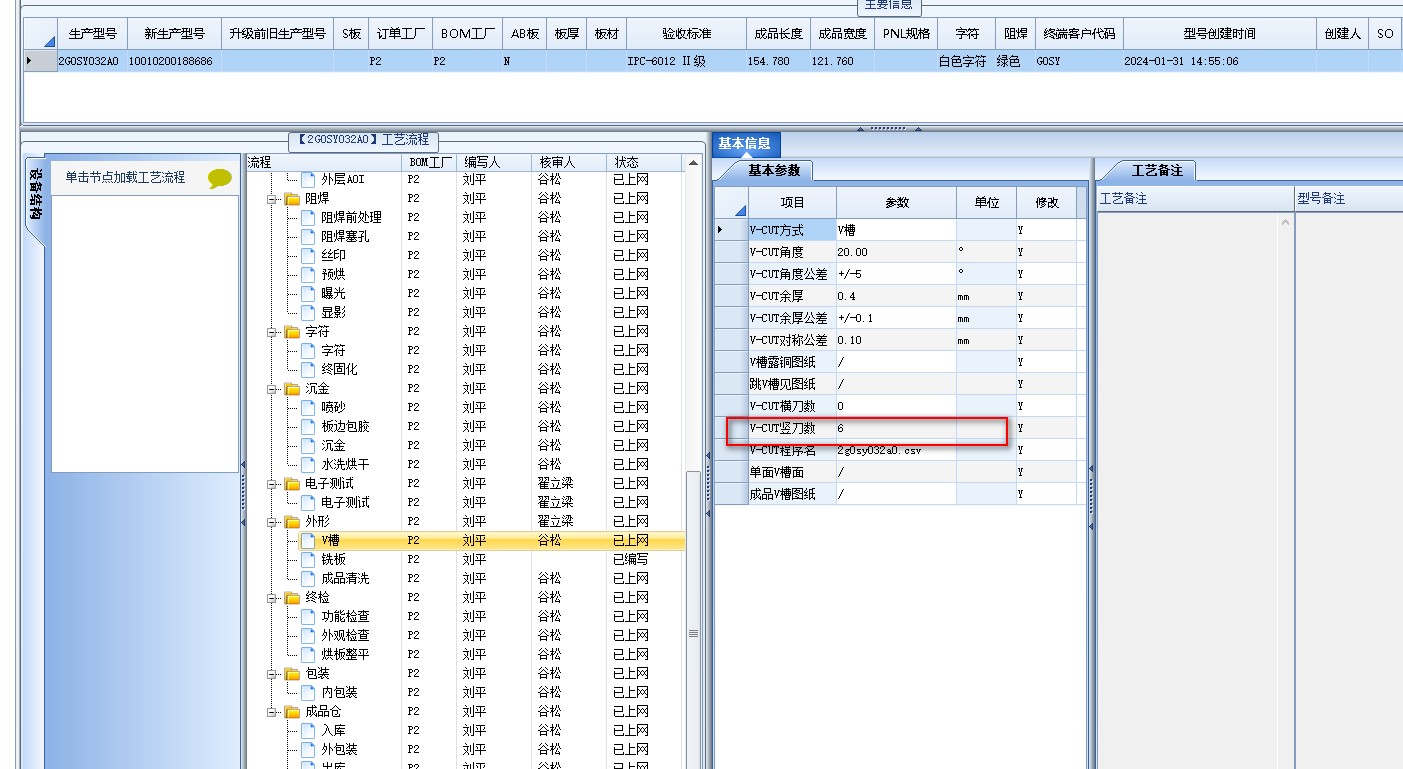Viewport: 1403px width, 769px height.
Task: Click the 成品仓 folder icon
Action: coord(292,711)
